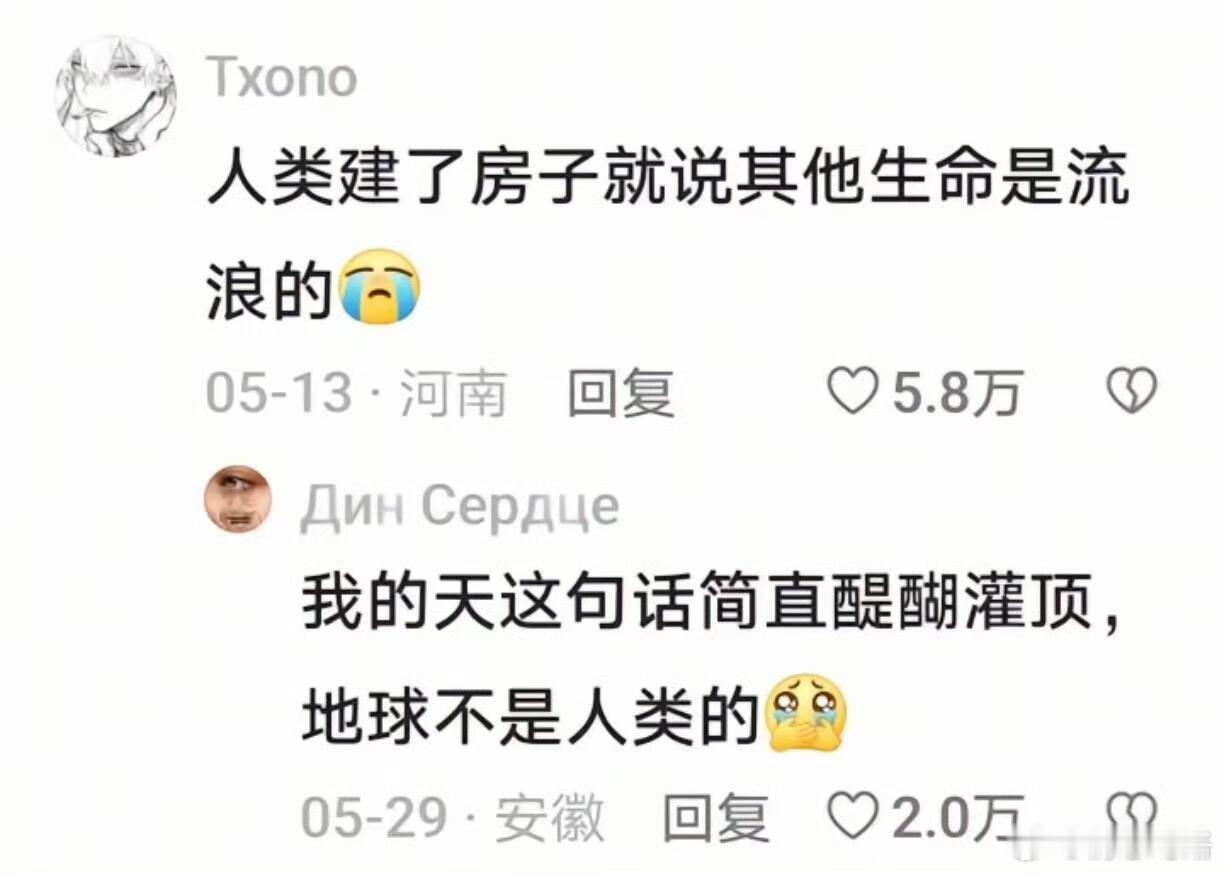Click the 安徽 location label

(550, 818)
